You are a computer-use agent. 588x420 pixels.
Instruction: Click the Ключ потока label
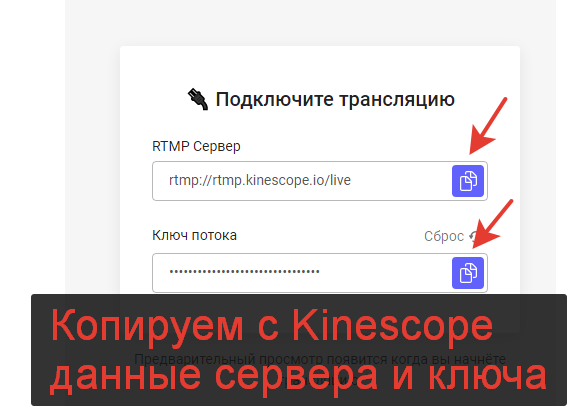coord(194,235)
